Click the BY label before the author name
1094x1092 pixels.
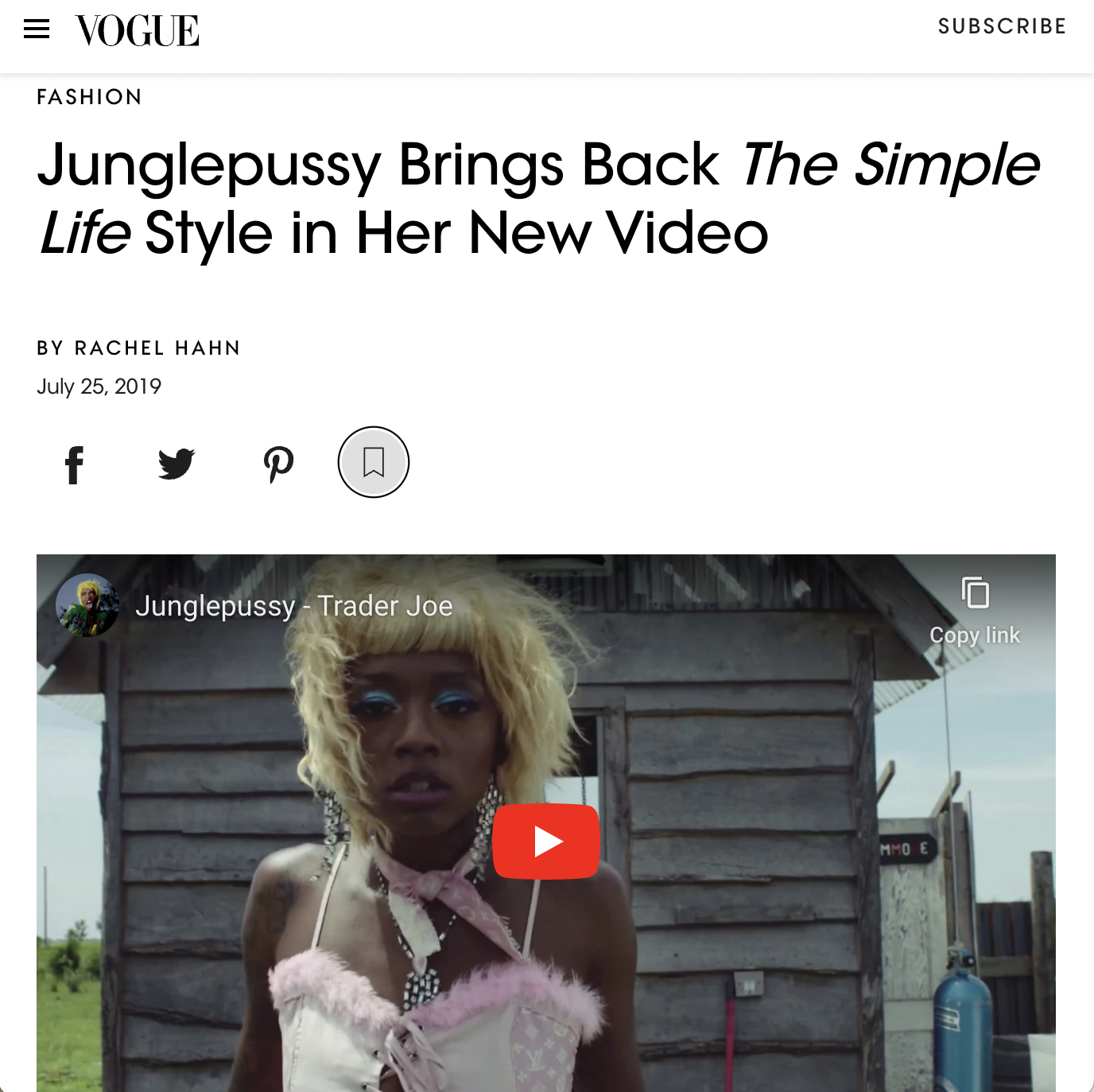pyautogui.click(x=50, y=348)
